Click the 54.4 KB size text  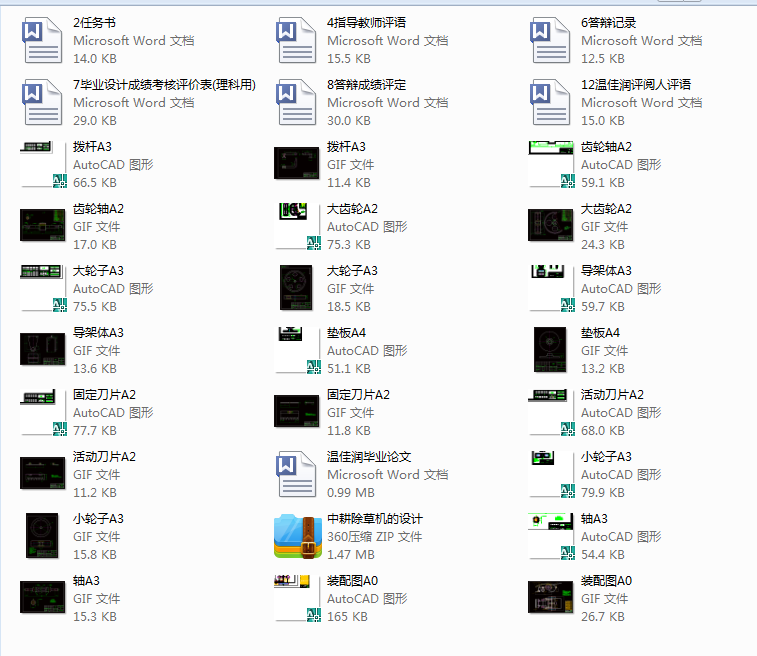(603, 555)
